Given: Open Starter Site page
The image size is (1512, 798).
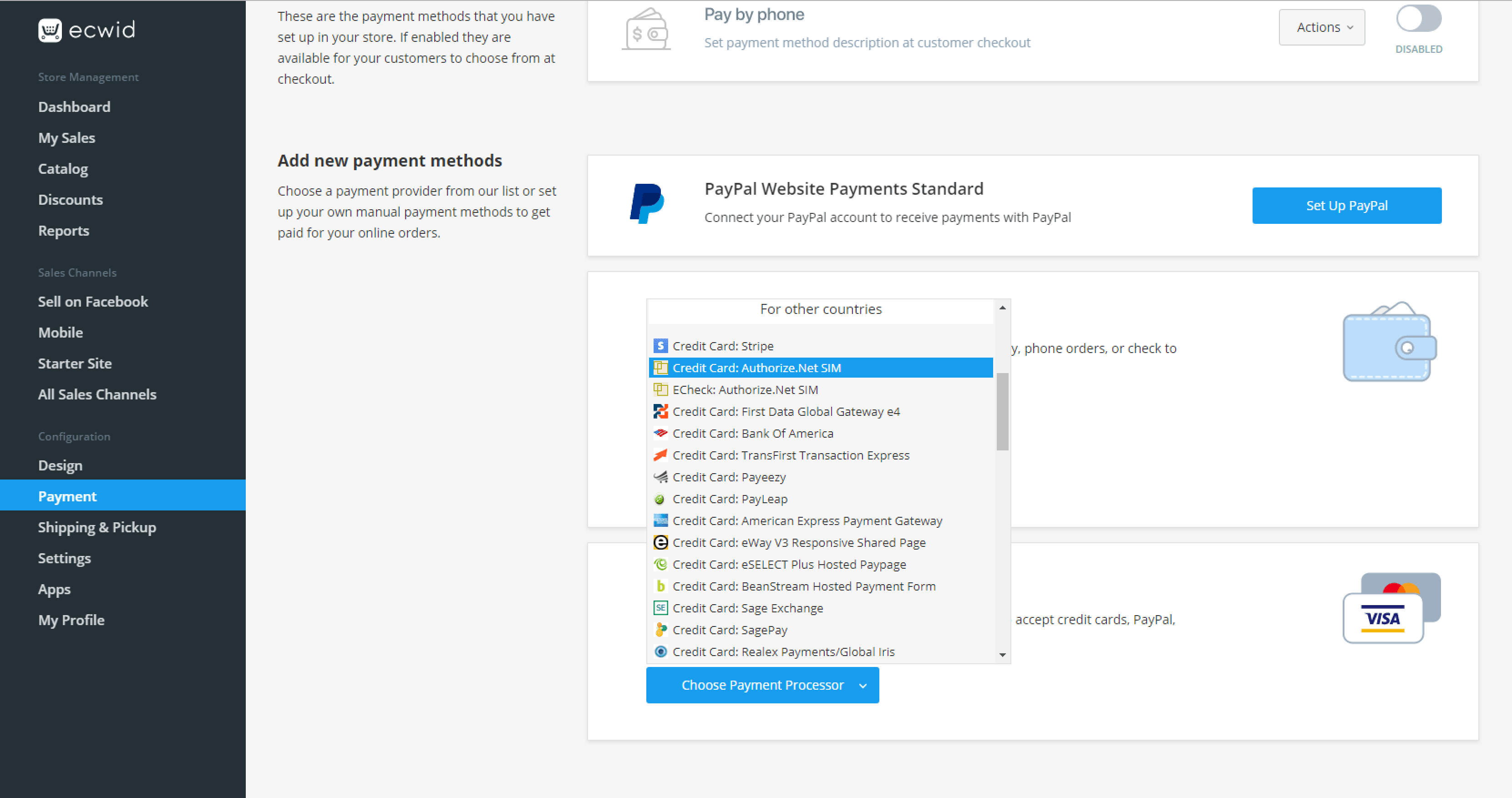Looking at the screenshot, I should pyautogui.click(x=75, y=363).
